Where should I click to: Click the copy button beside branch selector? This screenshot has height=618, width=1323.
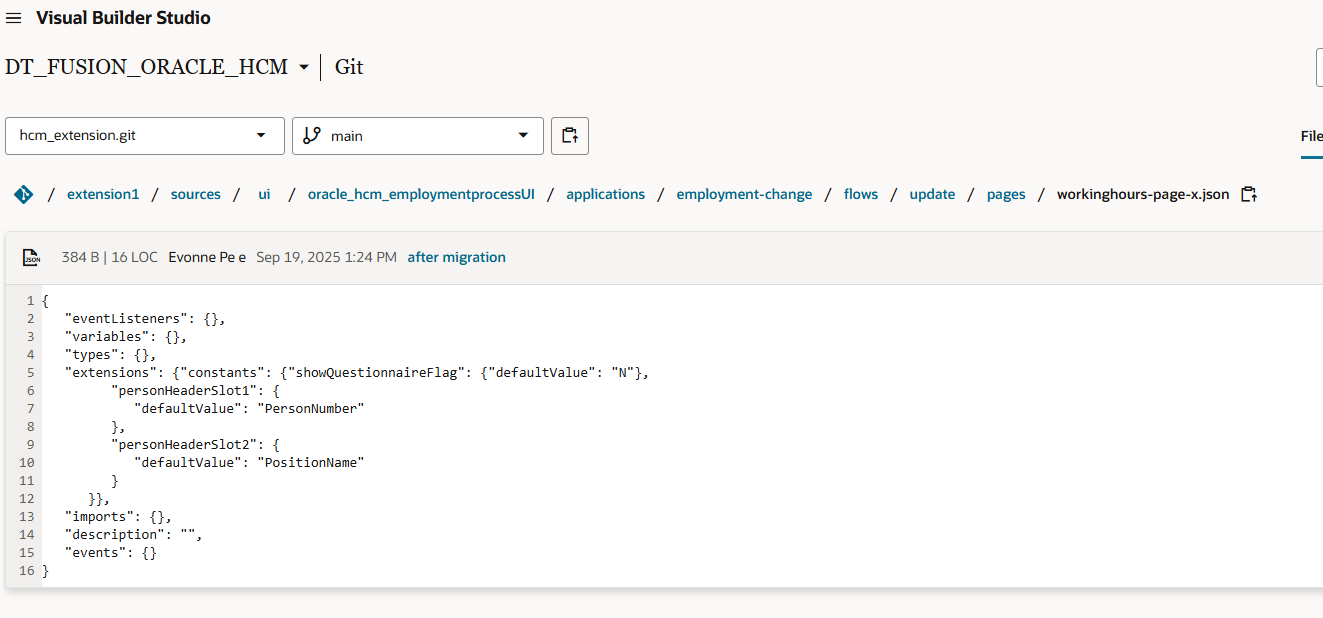(570, 136)
